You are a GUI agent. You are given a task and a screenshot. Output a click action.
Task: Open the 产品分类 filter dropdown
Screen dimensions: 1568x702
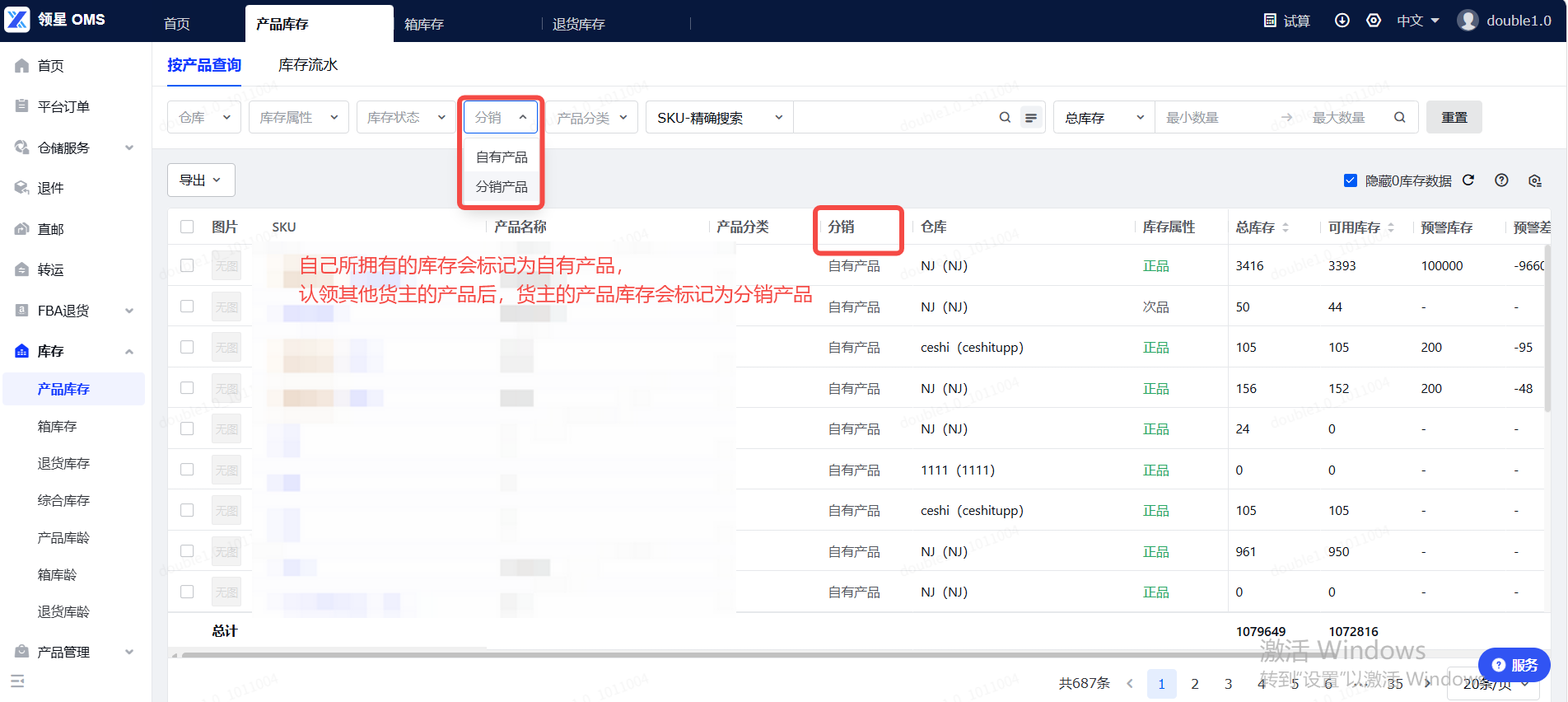coord(592,118)
